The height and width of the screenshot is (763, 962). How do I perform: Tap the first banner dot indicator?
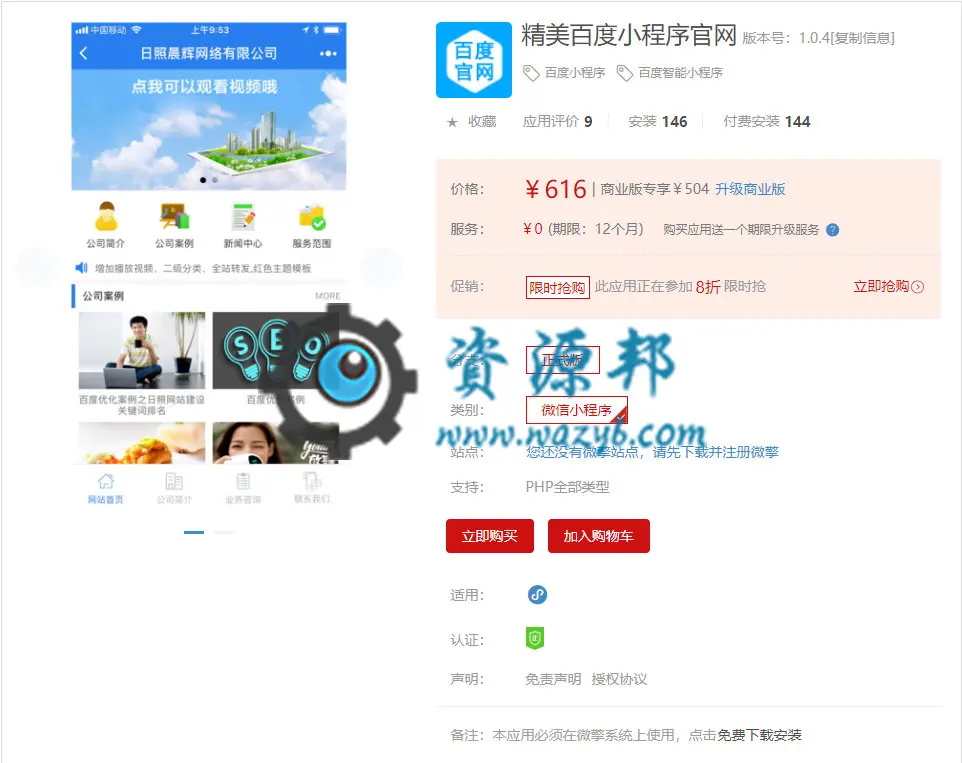pyautogui.click(x=202, y=180)
